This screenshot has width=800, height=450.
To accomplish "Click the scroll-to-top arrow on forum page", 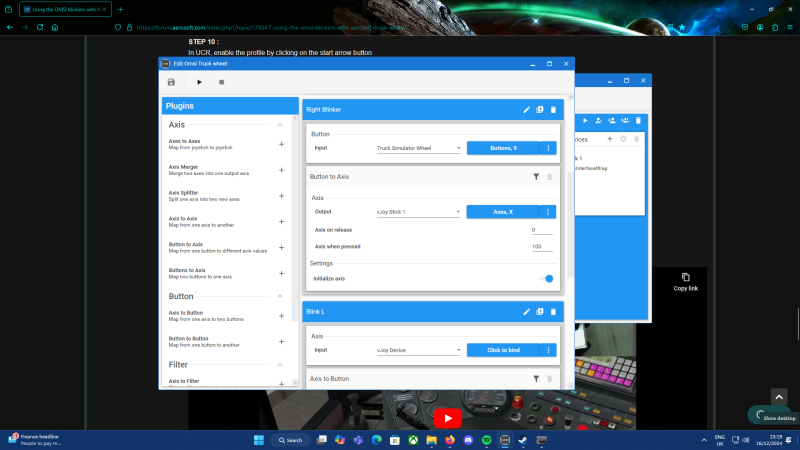I will (779, 396).
